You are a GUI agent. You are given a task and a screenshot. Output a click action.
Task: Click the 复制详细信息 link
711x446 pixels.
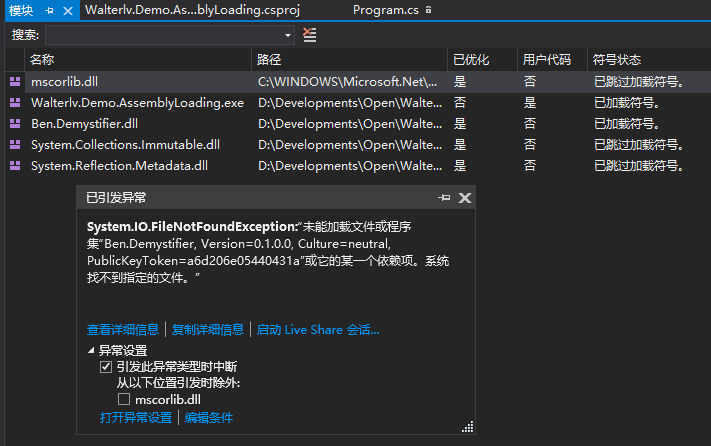pyautogui.click(x=208, y=329)
